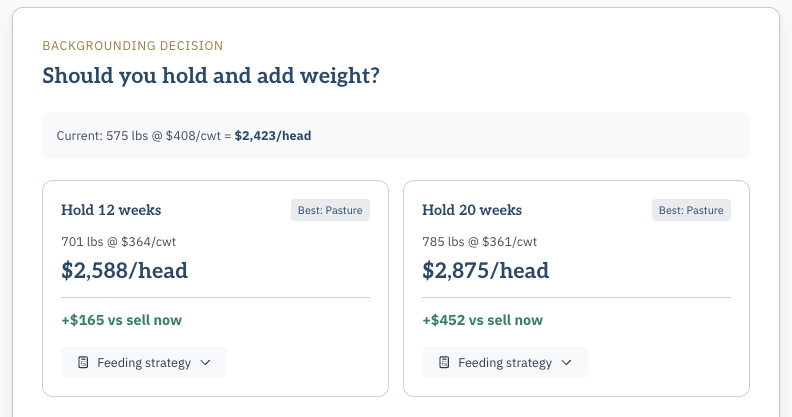792x417 pixels.
Task: Click the +$165 vs sell now text
Action: coord(121,320)
